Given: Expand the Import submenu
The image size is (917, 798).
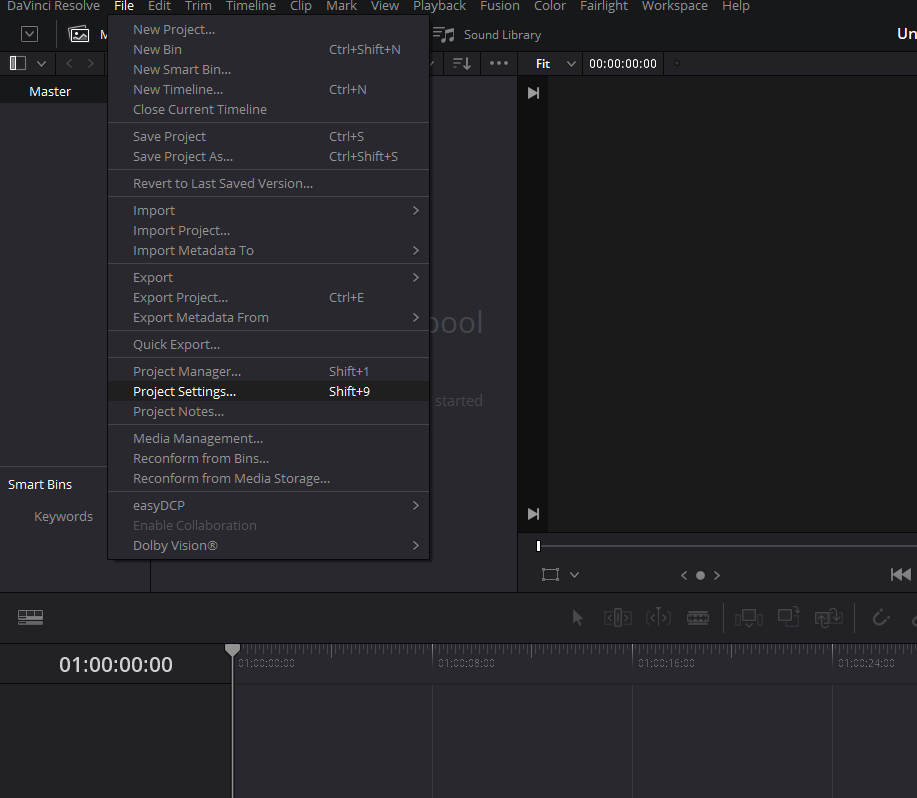Looking at the screenshot, I should [x=268, y=210].
